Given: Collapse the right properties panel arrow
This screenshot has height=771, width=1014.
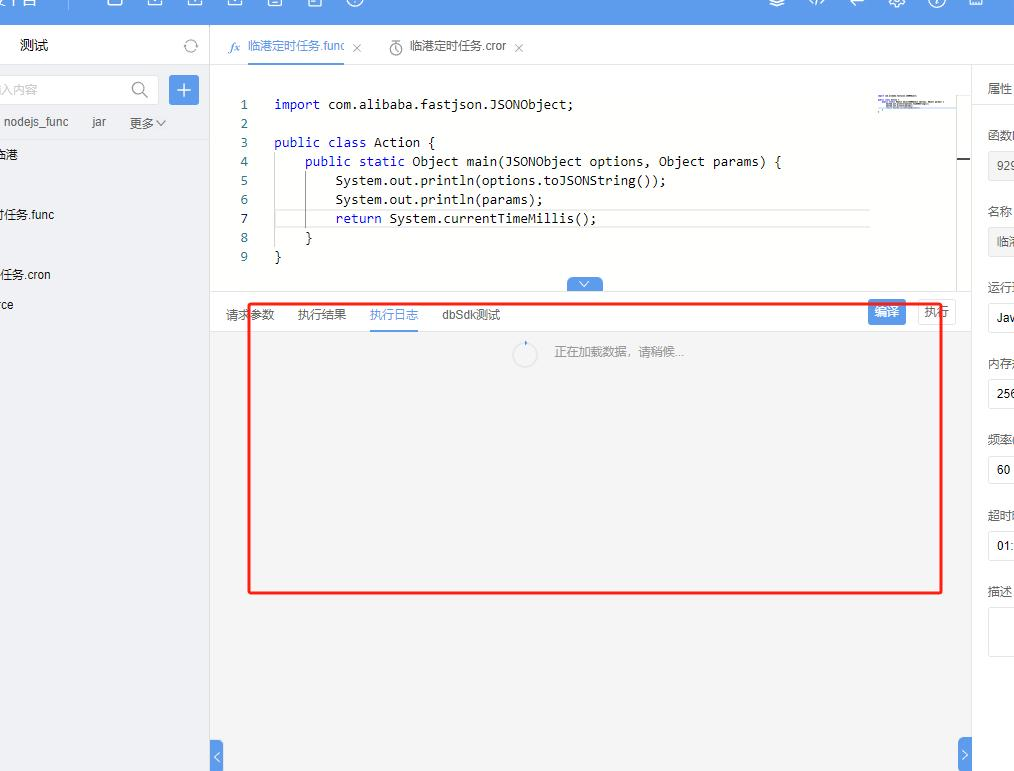Looking at the screenshot, I should click(964, 755).
